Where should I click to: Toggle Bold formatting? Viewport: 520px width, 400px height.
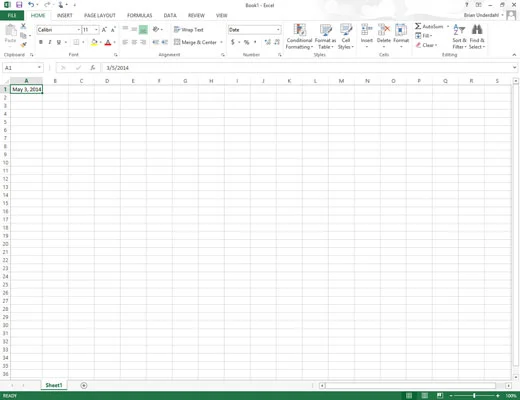pos(41,42)
